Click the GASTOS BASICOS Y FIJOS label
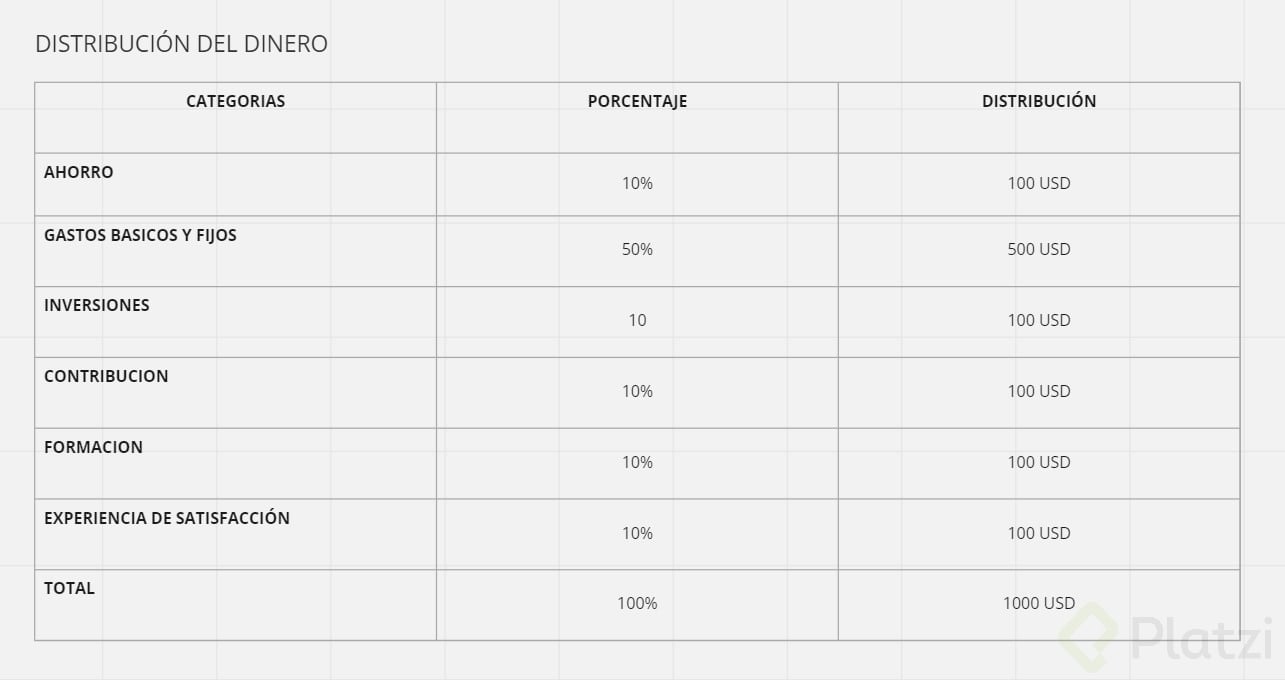This screenshot has width=1285, height=680. coord(140,235)
